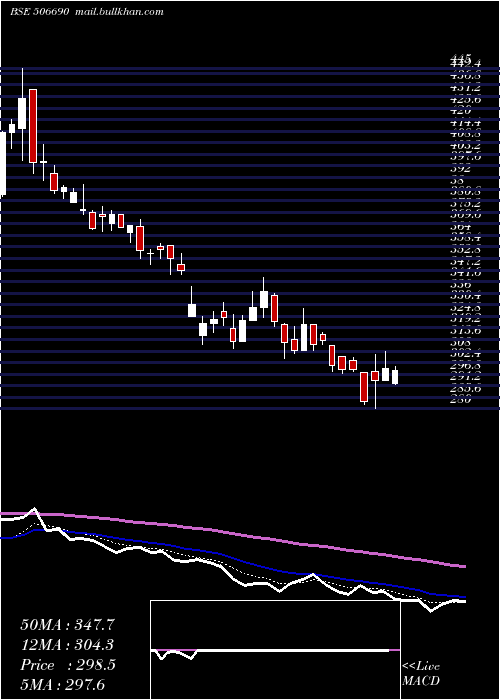Click inside the MACD histogram box
The image size is (500, 700).
coord(275,650)
